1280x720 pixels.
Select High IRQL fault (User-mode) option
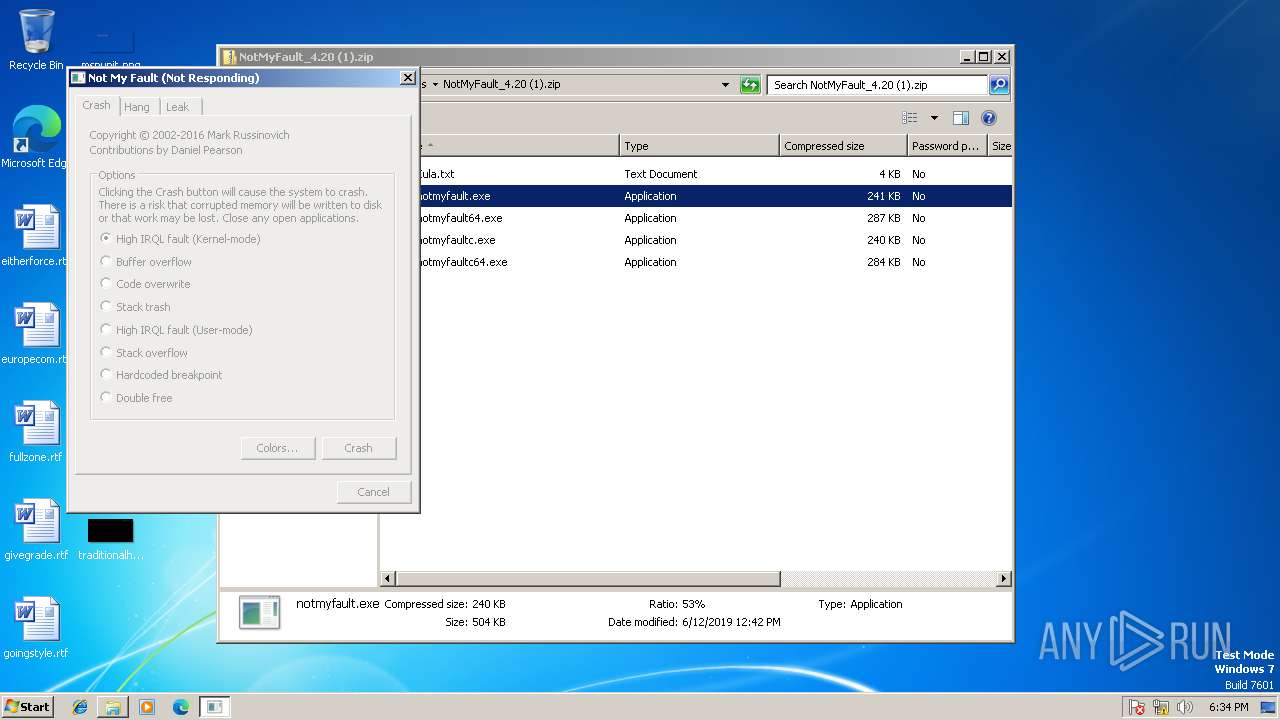176,330
